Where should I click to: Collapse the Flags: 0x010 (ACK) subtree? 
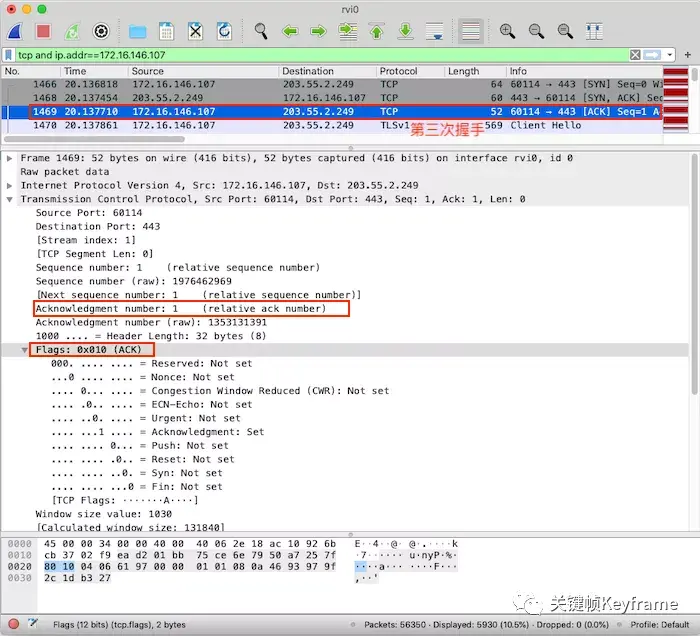pyautogui.click(x=25, y=350)
